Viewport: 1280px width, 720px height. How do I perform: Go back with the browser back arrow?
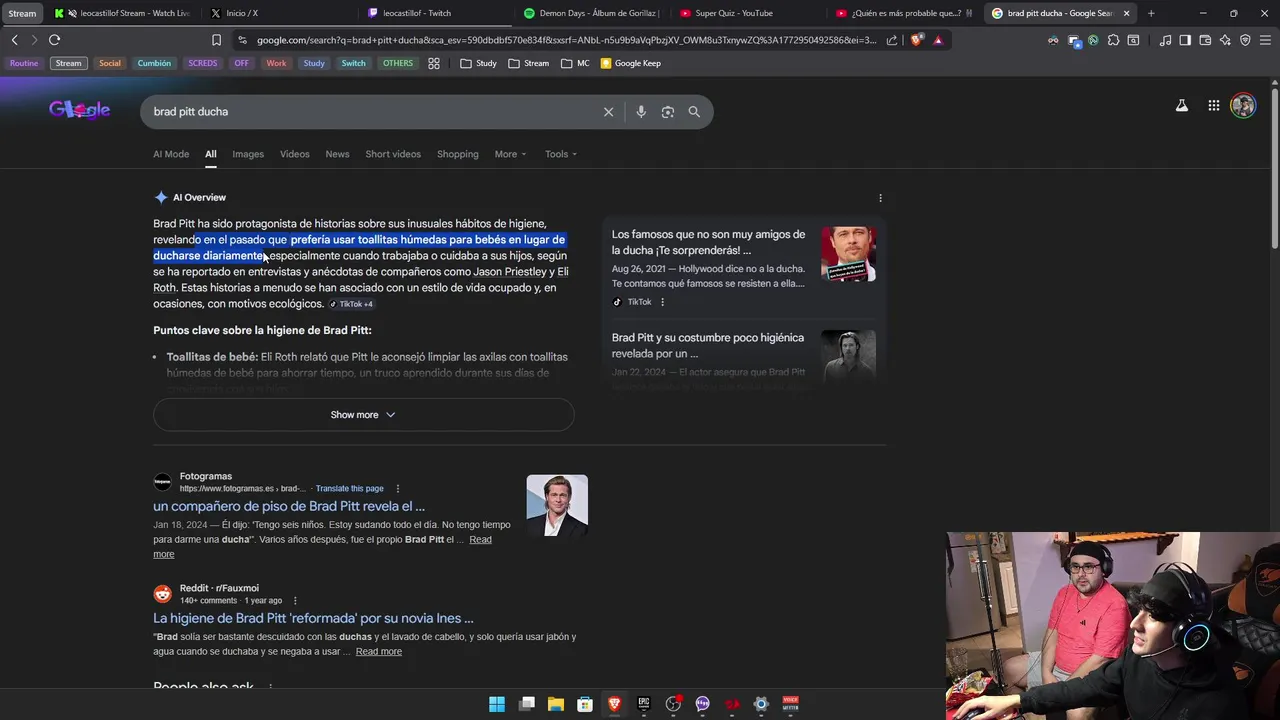coord(14,40)
